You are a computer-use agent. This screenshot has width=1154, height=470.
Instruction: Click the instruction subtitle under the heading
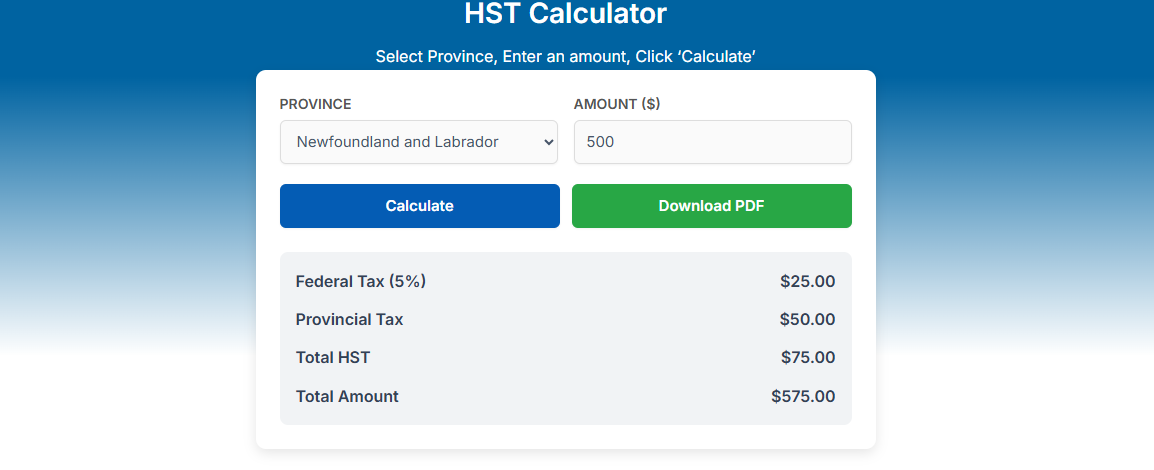pos(565,56)
